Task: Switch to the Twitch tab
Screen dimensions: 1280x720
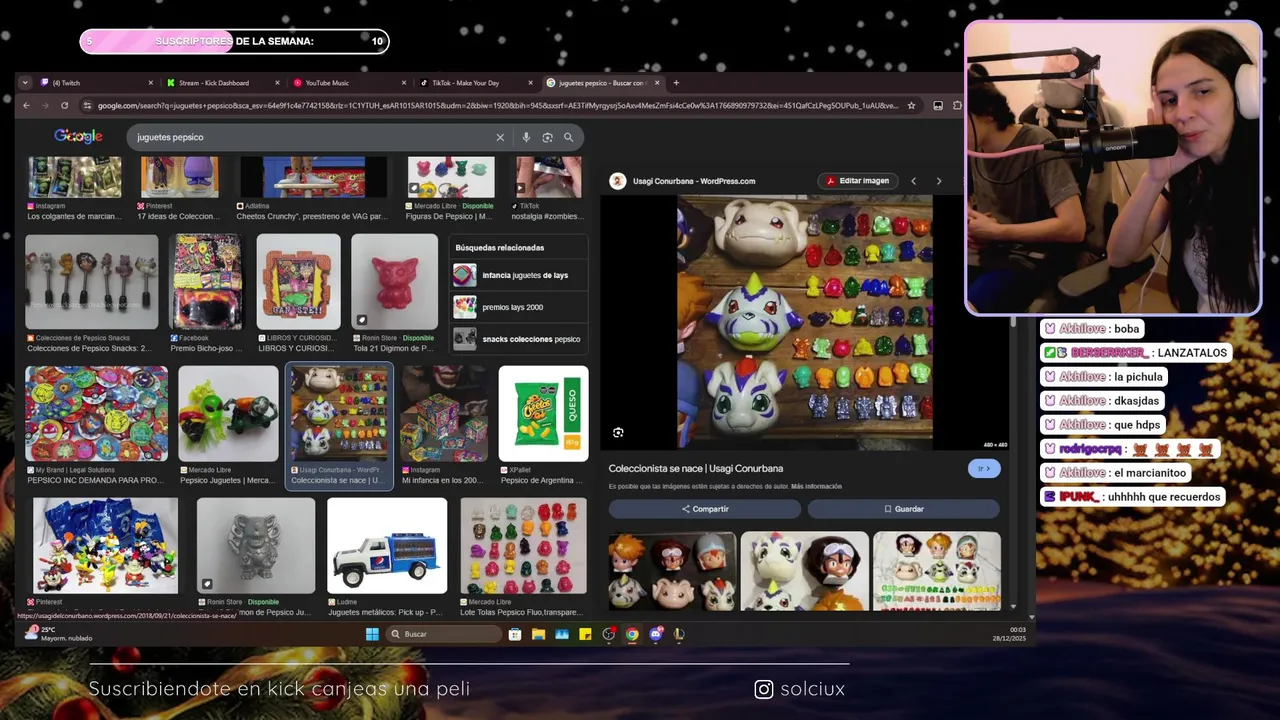Action: [94, 83]
